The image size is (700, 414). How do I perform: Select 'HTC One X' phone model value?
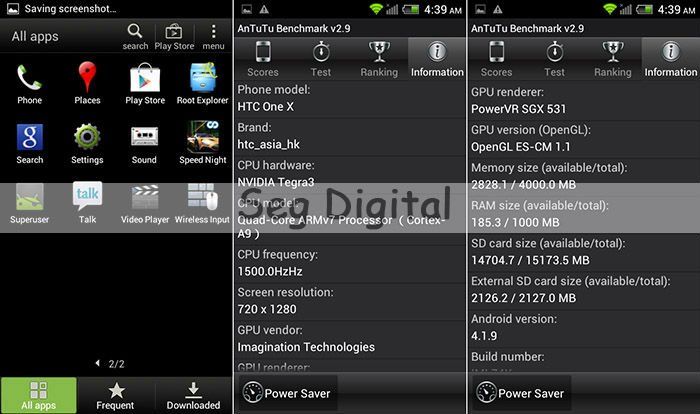[266, 107]
